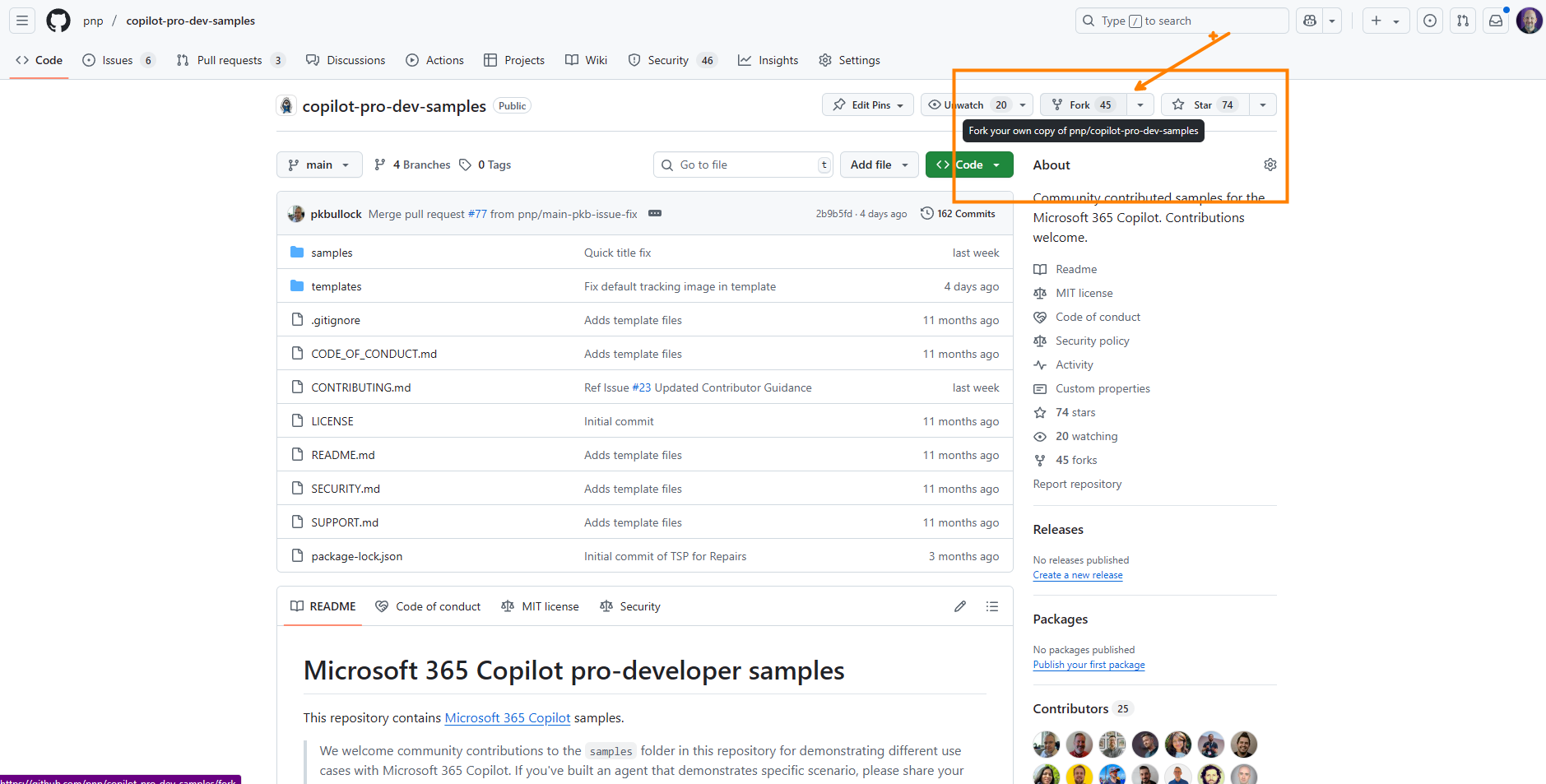Open the Wiki tab
Screen dimensions: 1546x784
587,60
